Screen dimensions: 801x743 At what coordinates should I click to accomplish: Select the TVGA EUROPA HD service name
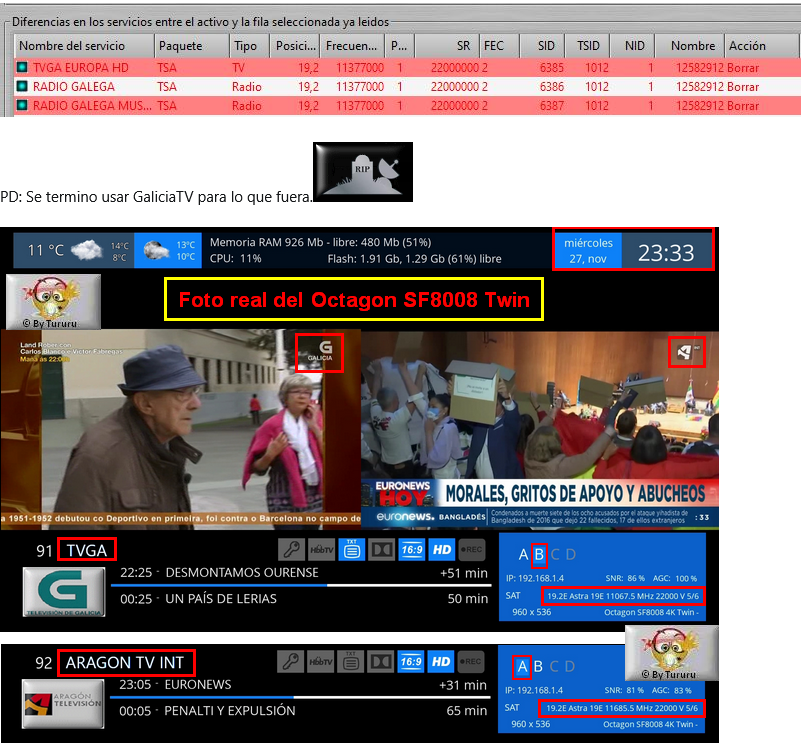[81, 67]
